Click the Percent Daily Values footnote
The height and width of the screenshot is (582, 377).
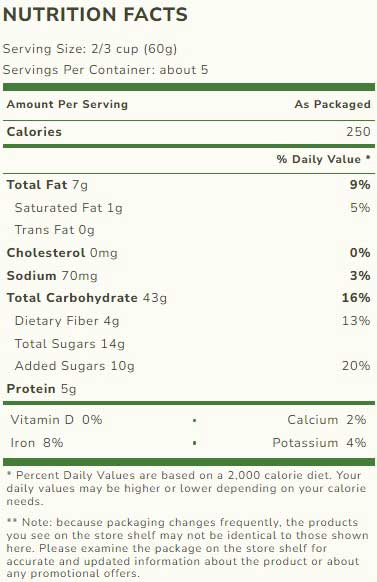point(186,488)
